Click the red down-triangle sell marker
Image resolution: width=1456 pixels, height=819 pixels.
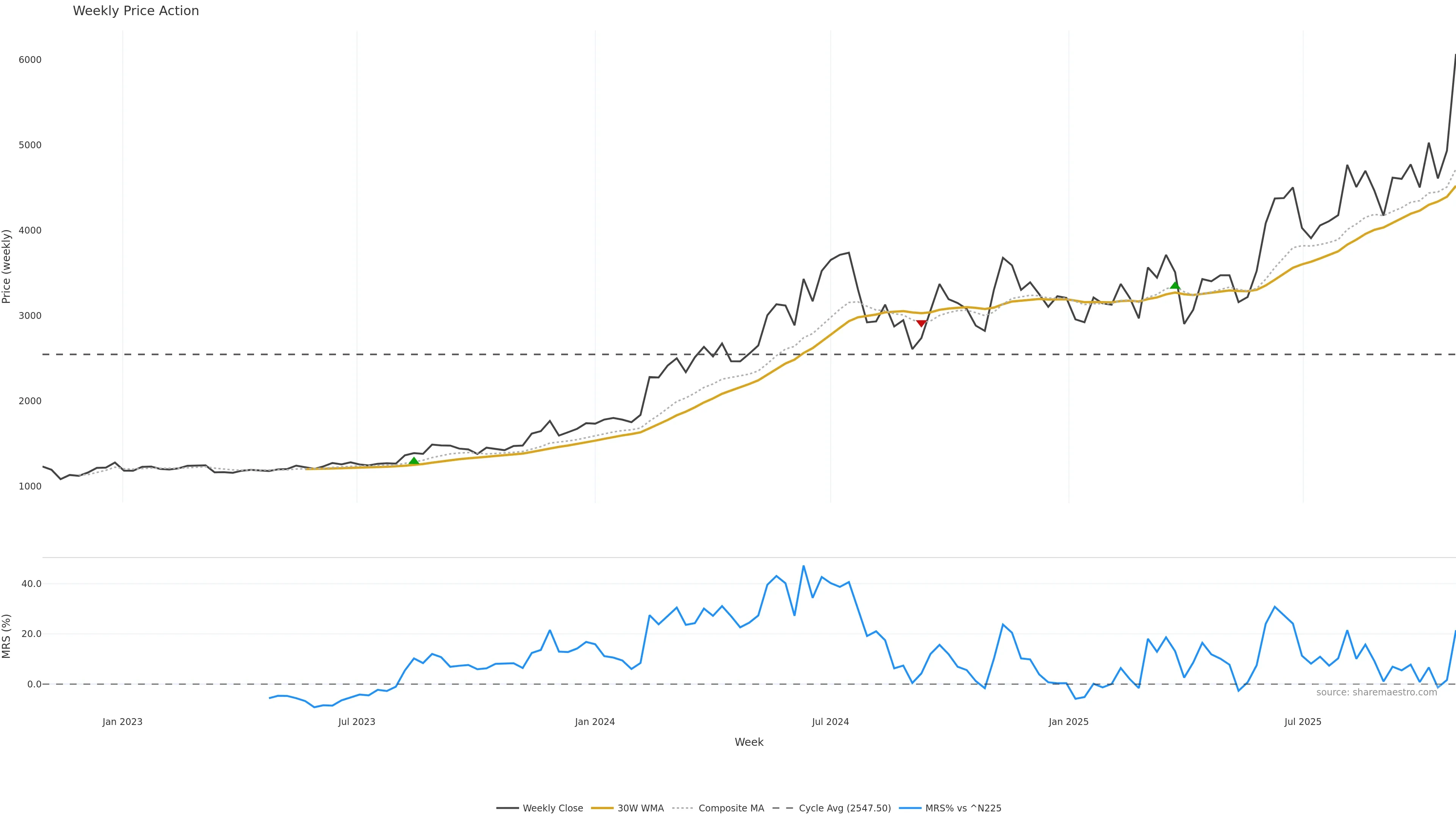coord(921,323)
